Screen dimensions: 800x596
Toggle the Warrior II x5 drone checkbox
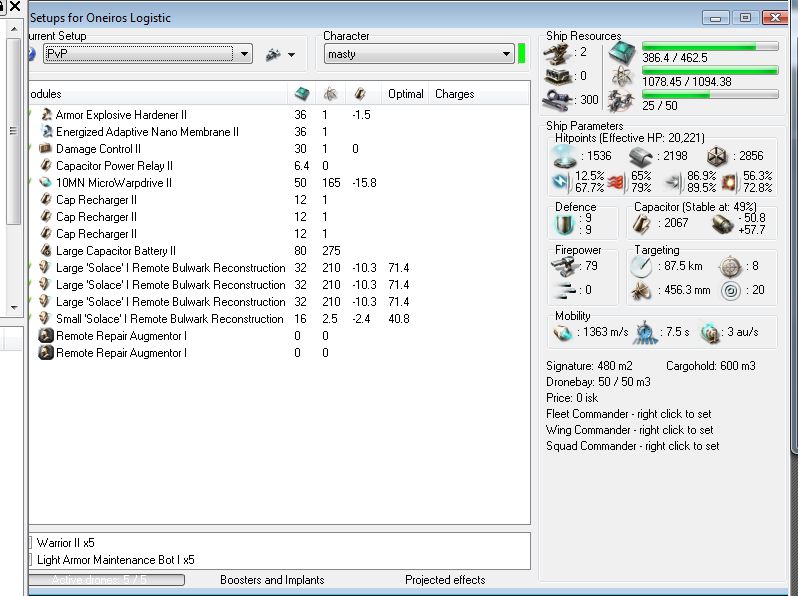tap(30, 543)
